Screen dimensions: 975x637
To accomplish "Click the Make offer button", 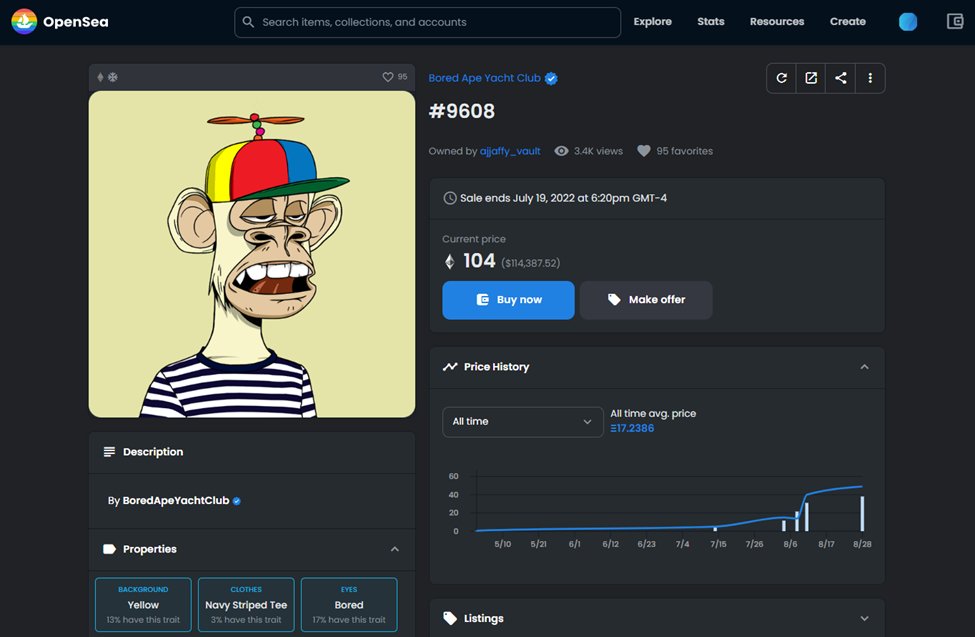I will (x=646, y=300).
